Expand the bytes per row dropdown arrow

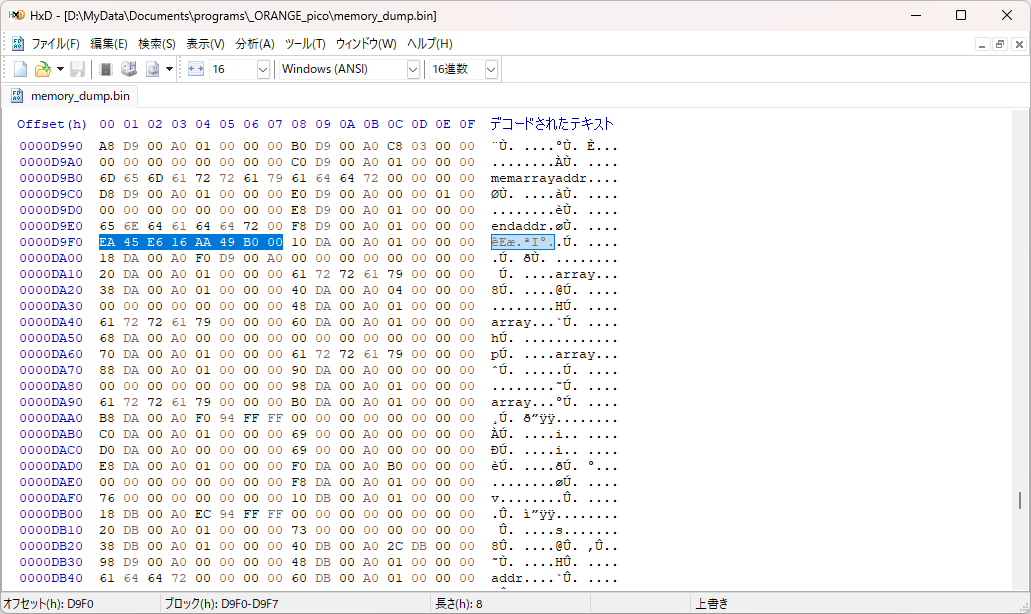pyautogui.click(x=263, y=69)
